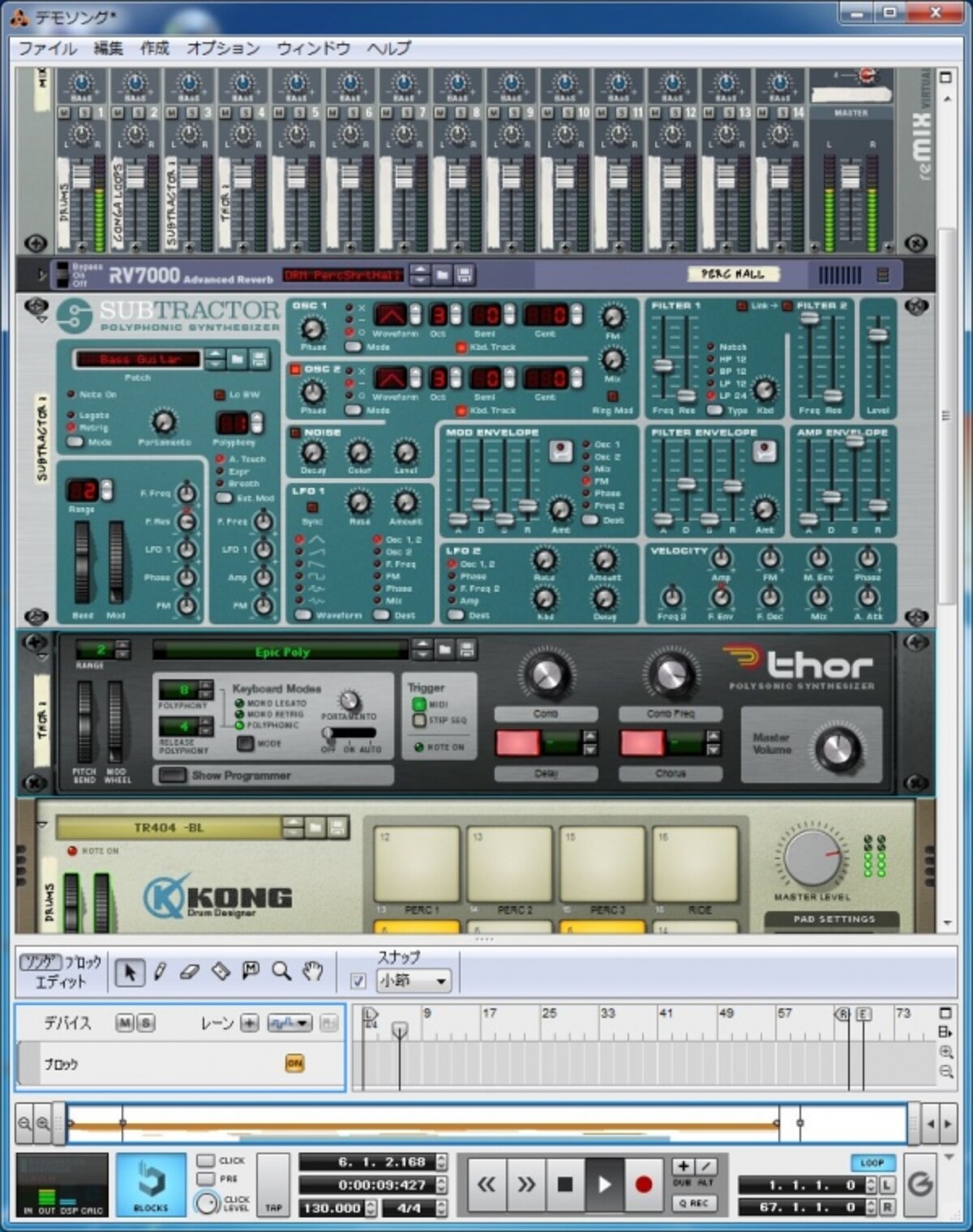Click the Blocks button in transport
The image size is (973, 1232).
click(151, 1185)
